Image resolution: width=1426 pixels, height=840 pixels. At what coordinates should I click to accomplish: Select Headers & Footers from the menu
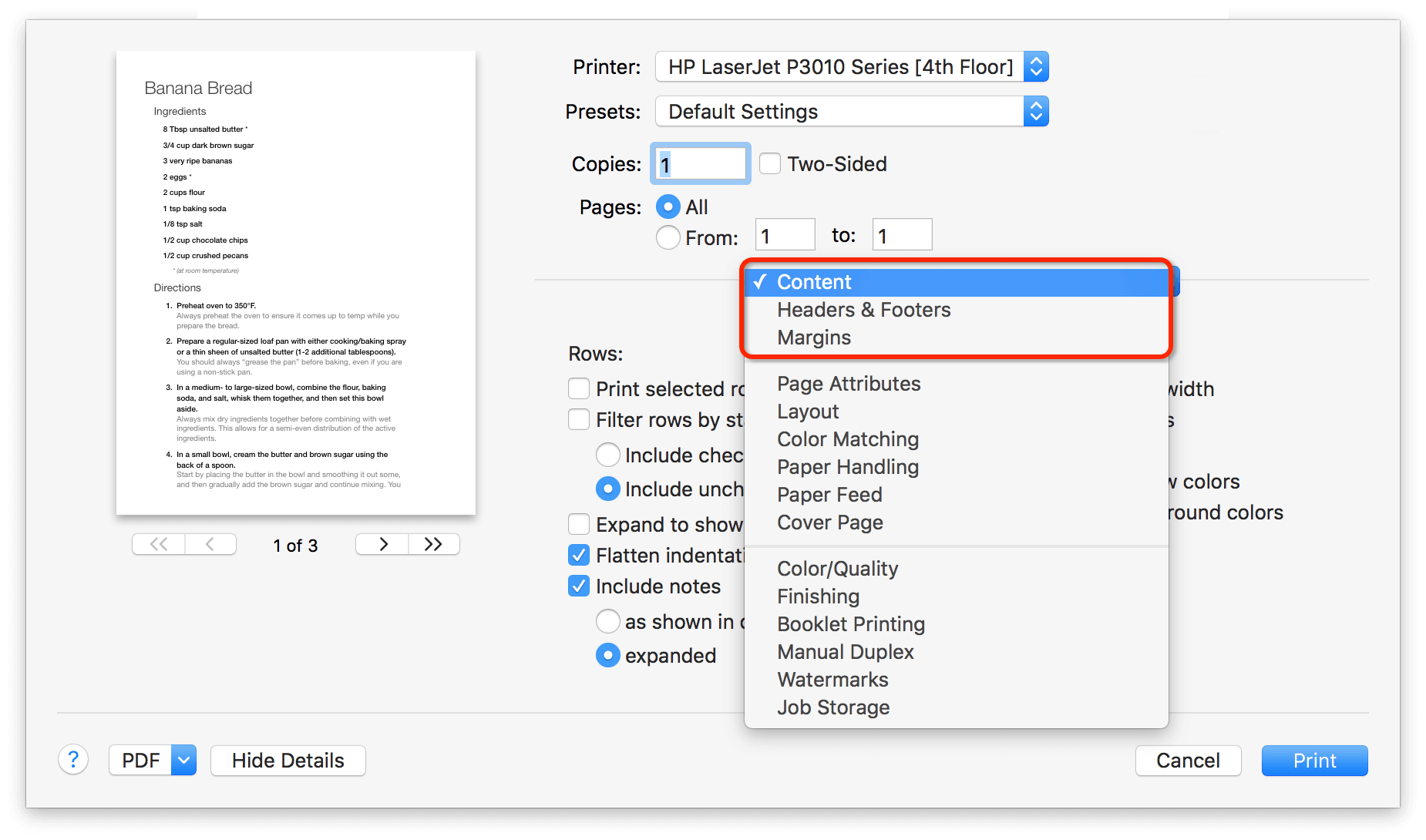tap(863, 310)
